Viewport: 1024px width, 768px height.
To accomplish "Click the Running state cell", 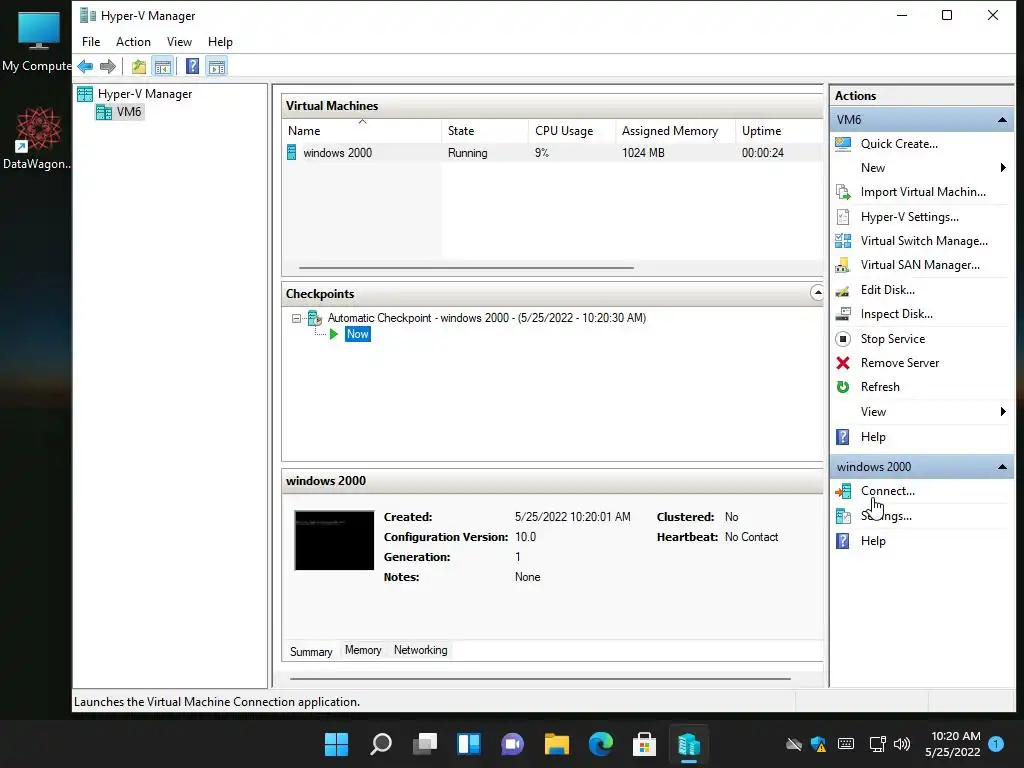I will [x=468, y=153].
